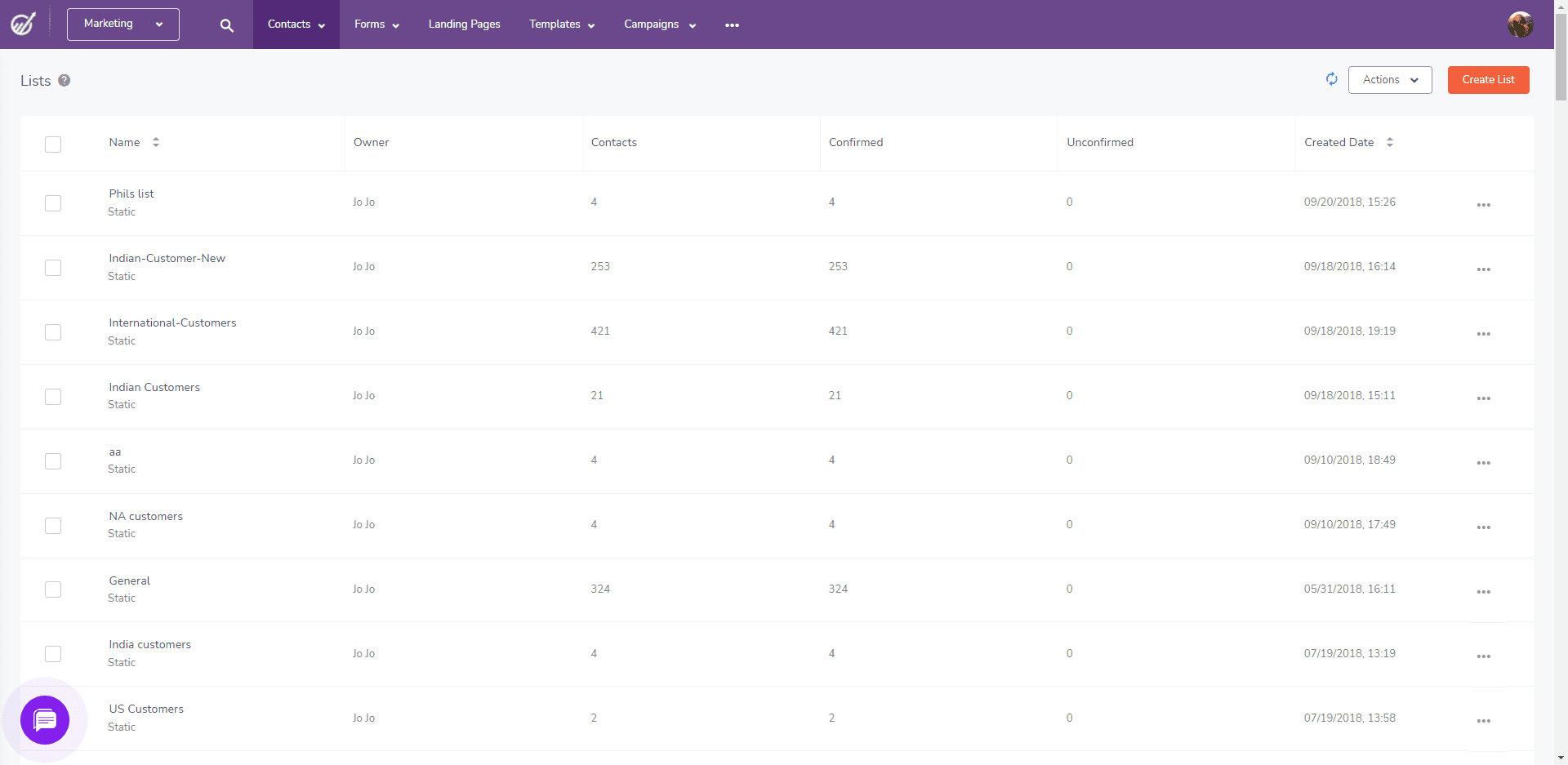Viewport: 1568px width, 765px height.
Task: Open the more options ellipsis in navigation bar
Action: click(x=731, y=24)
